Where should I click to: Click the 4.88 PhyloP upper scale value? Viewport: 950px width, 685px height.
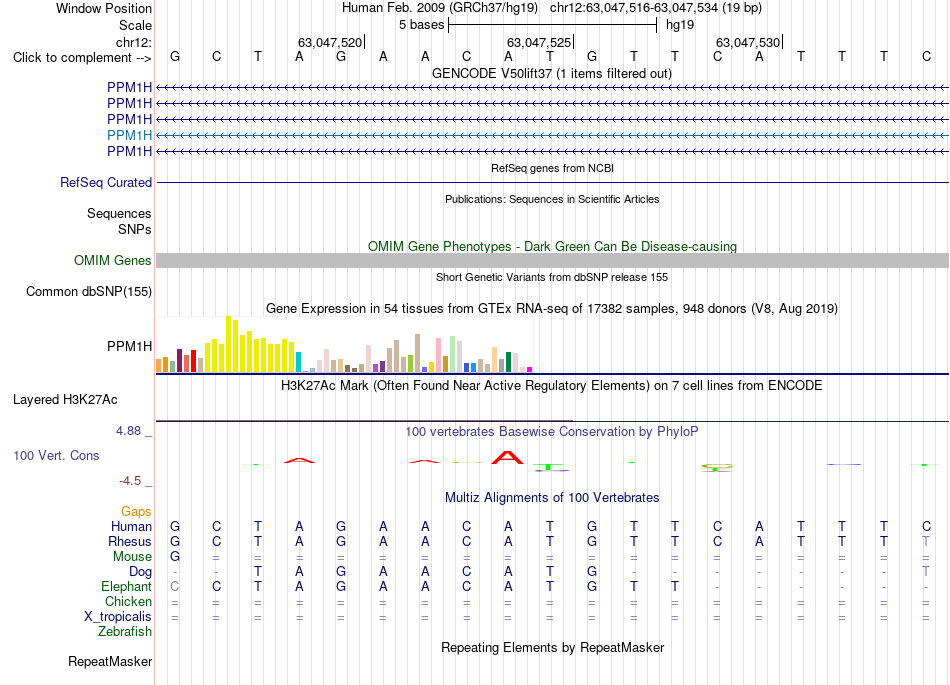coord(128,431)
